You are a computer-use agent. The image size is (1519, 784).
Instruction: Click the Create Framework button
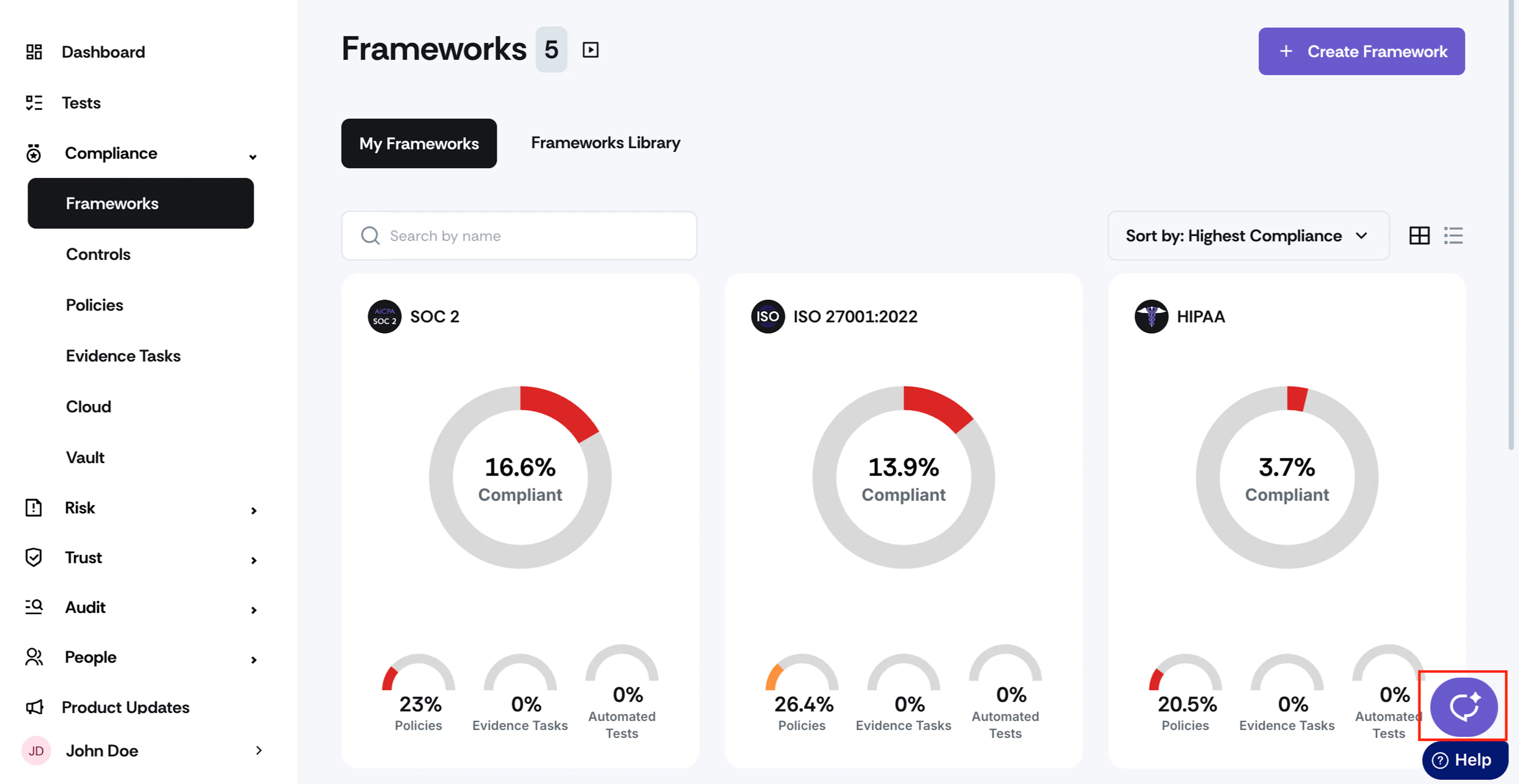pos(1362,51)
